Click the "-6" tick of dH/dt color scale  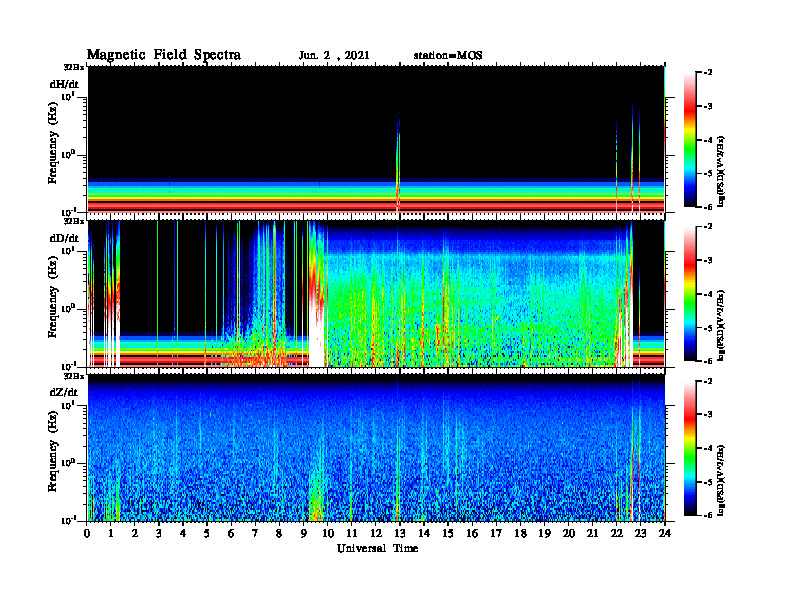709,207
